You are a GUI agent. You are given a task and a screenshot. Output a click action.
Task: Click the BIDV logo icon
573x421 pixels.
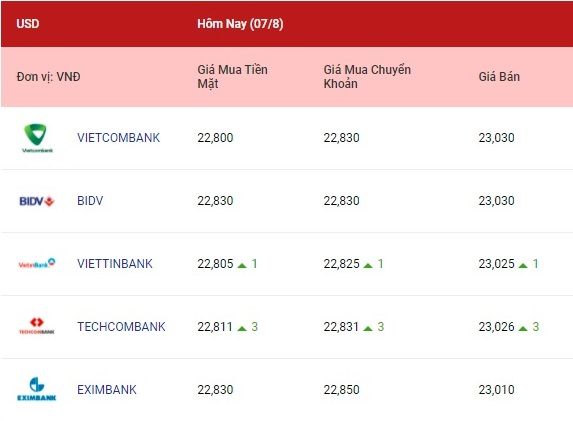pyautogui.click(x=37, y=201)
